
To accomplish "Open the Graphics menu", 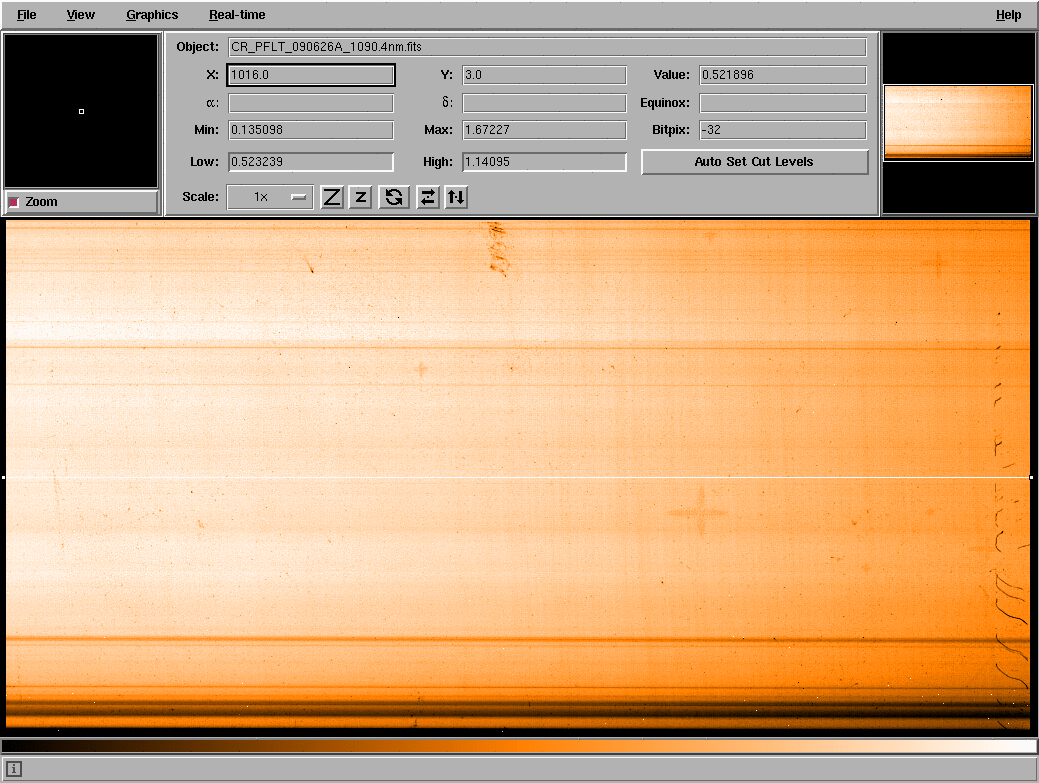I will coord(152,15).
